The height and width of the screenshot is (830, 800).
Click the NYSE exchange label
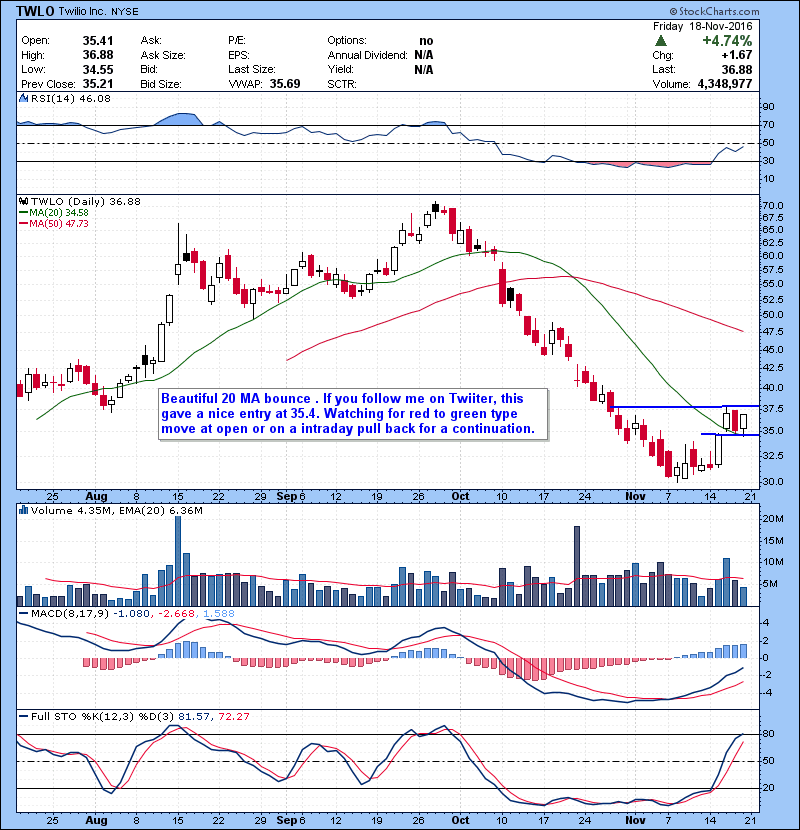(125, 12)
